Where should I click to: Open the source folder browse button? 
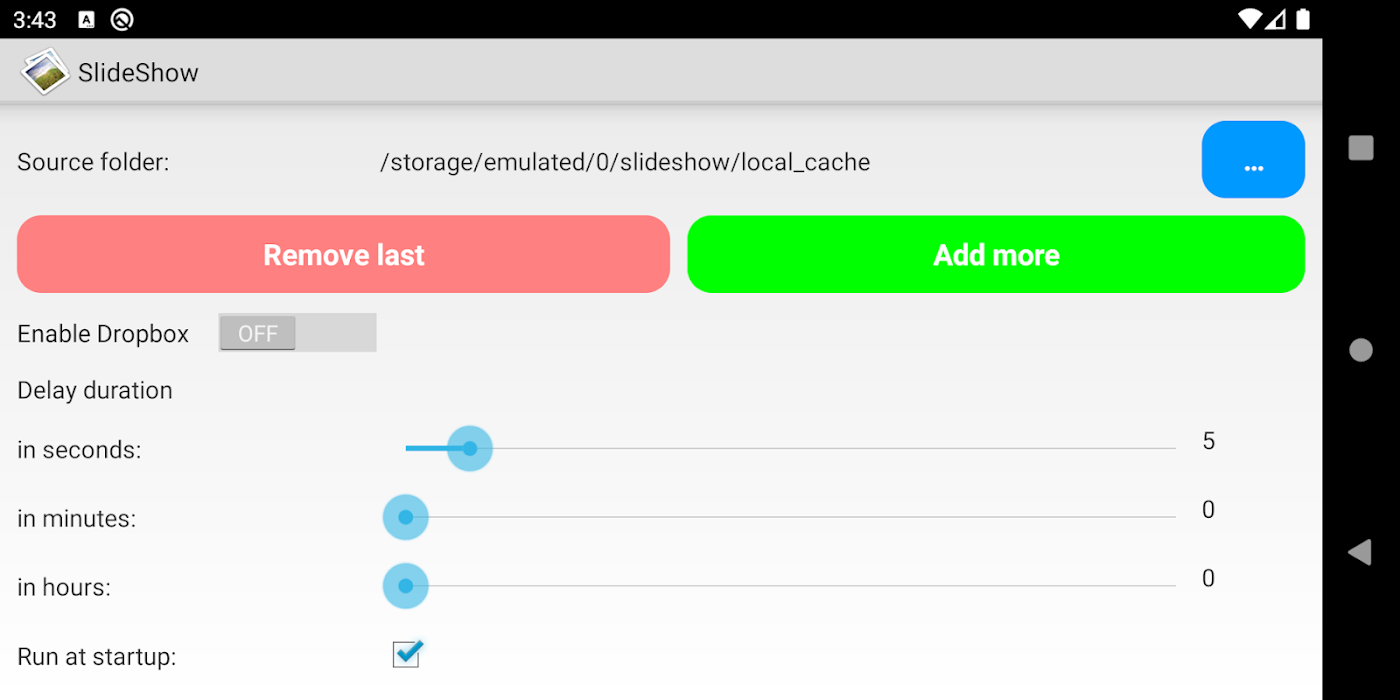(x=1252, y=160)
